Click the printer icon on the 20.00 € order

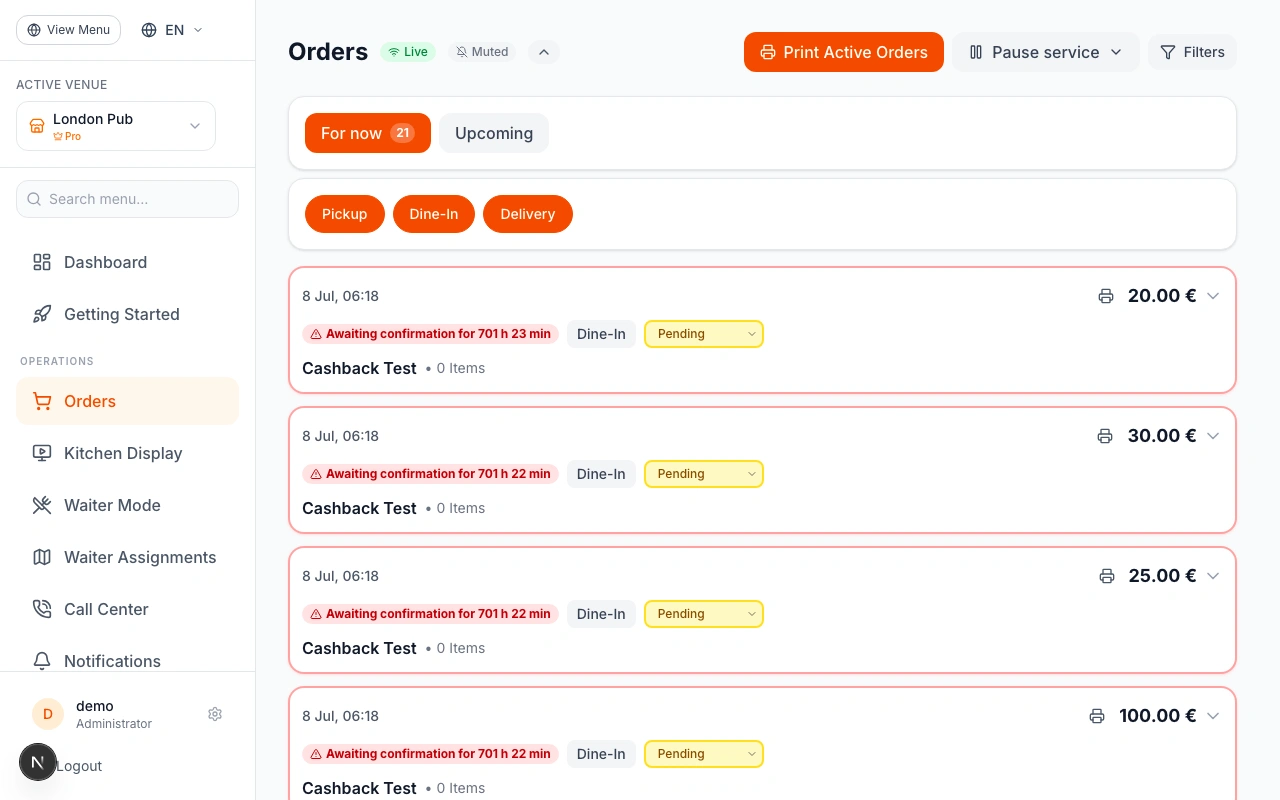[1106, 296]
